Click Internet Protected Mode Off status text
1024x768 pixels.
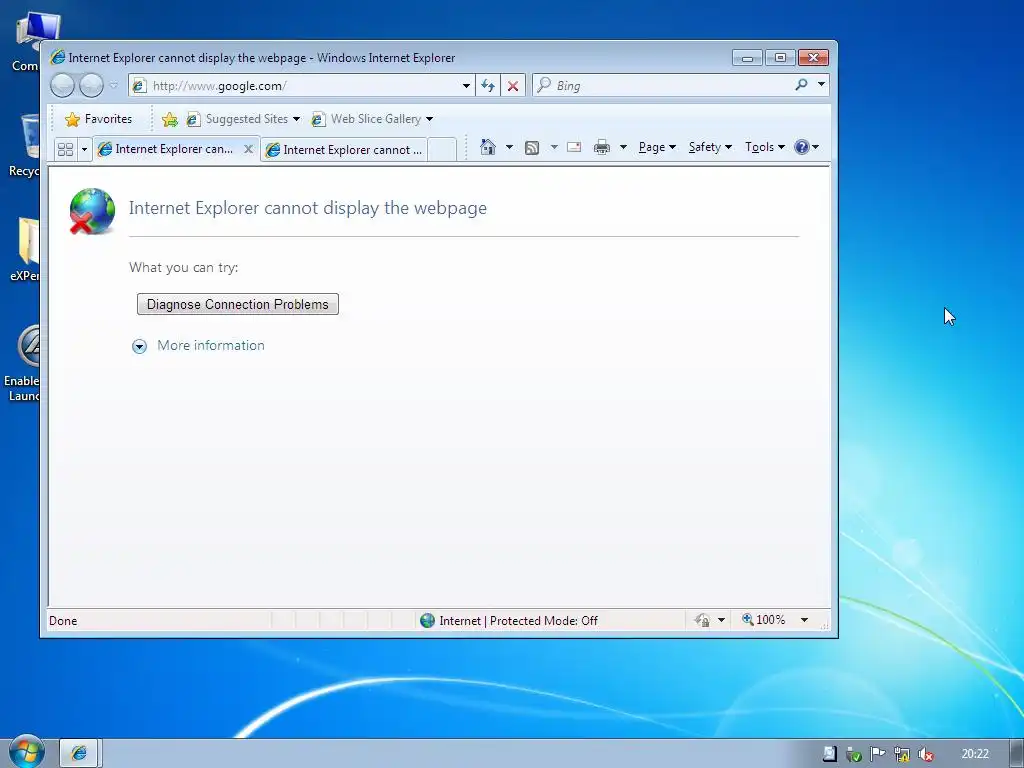[519, 620]
